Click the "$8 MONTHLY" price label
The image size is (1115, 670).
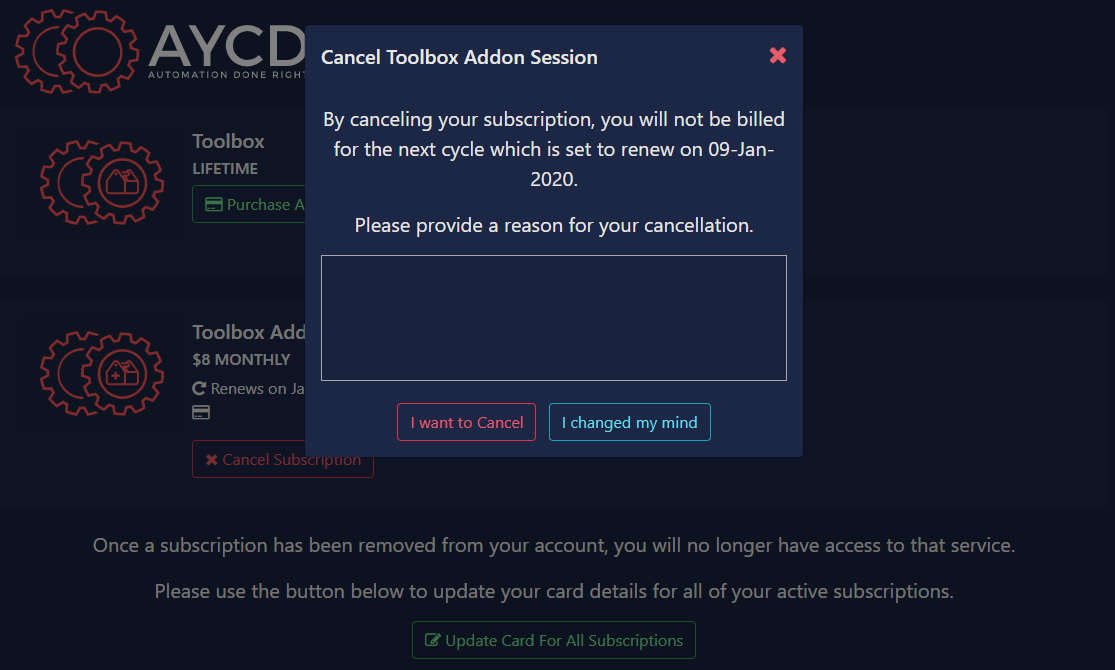[x=241, y=359]
